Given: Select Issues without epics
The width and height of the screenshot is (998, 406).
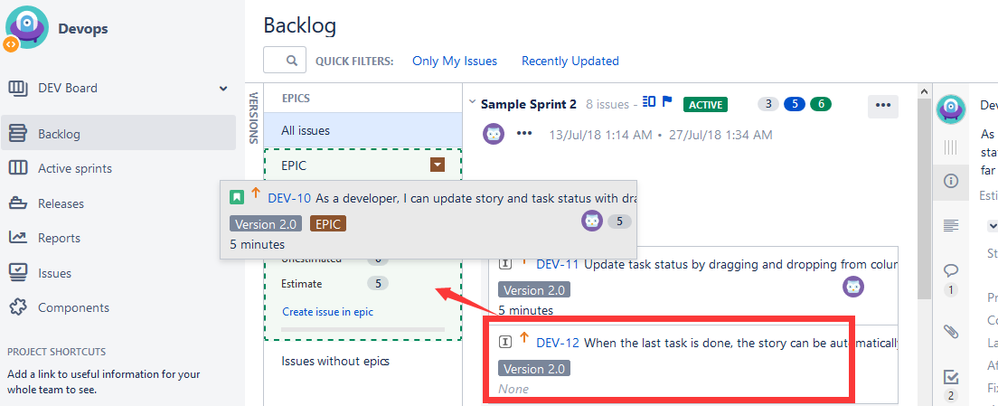Looking at the screenshot, I should [335, 361].
